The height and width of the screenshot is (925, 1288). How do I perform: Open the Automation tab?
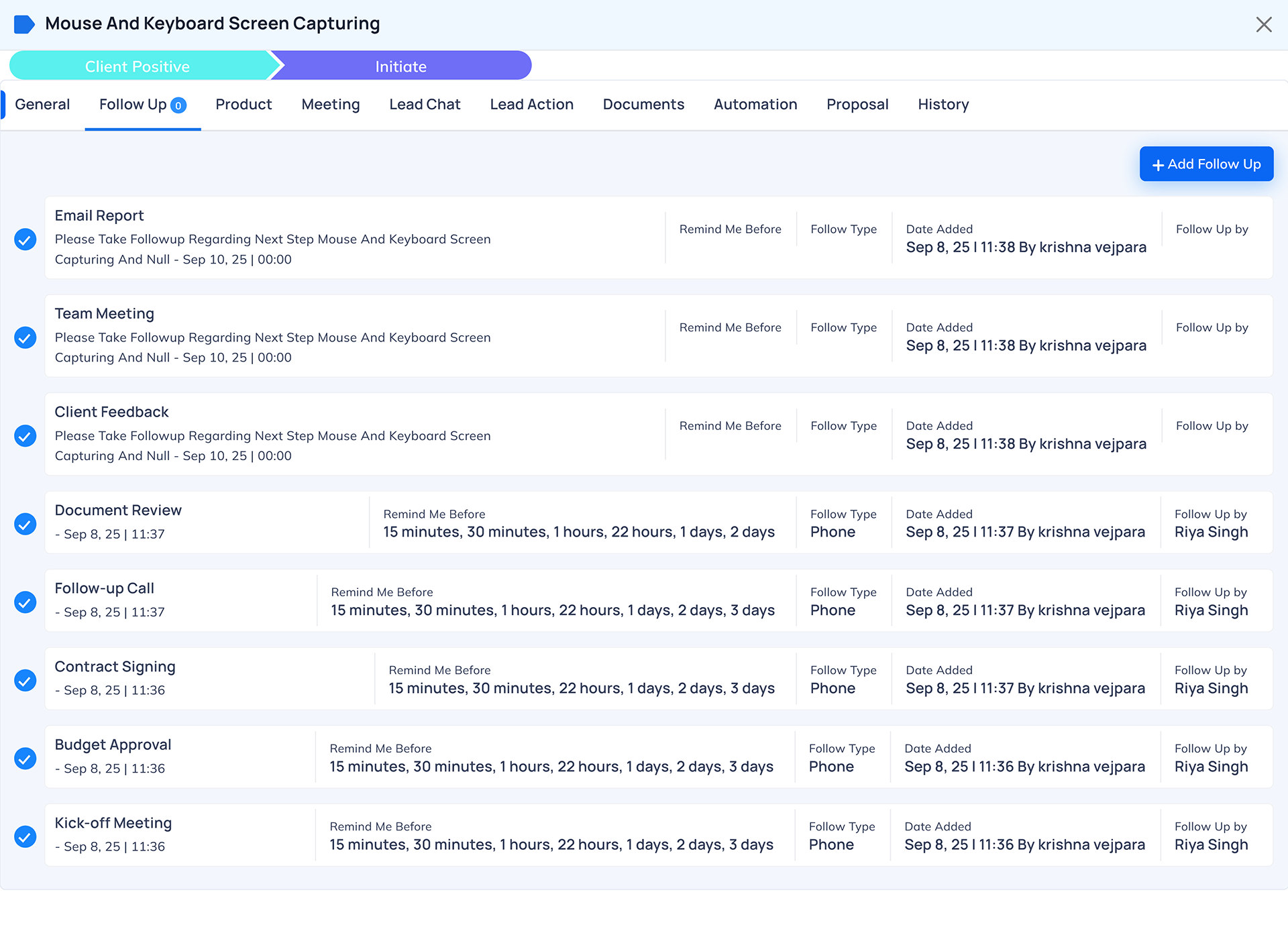pos(755,105)
